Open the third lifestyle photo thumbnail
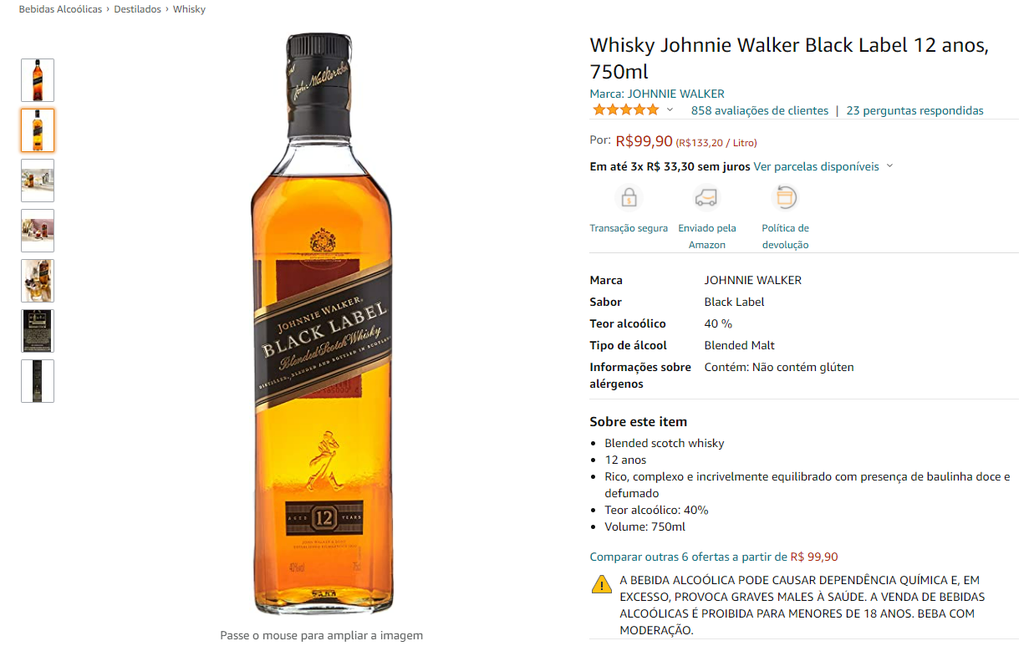Screen dimensions: 1024x646 point(37,180)
